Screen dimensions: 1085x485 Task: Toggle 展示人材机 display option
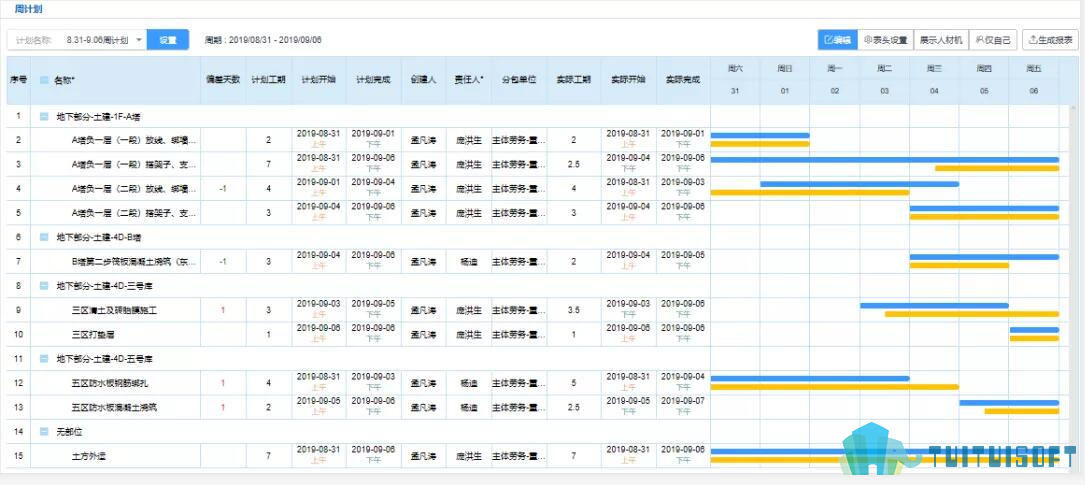point(940,40)
